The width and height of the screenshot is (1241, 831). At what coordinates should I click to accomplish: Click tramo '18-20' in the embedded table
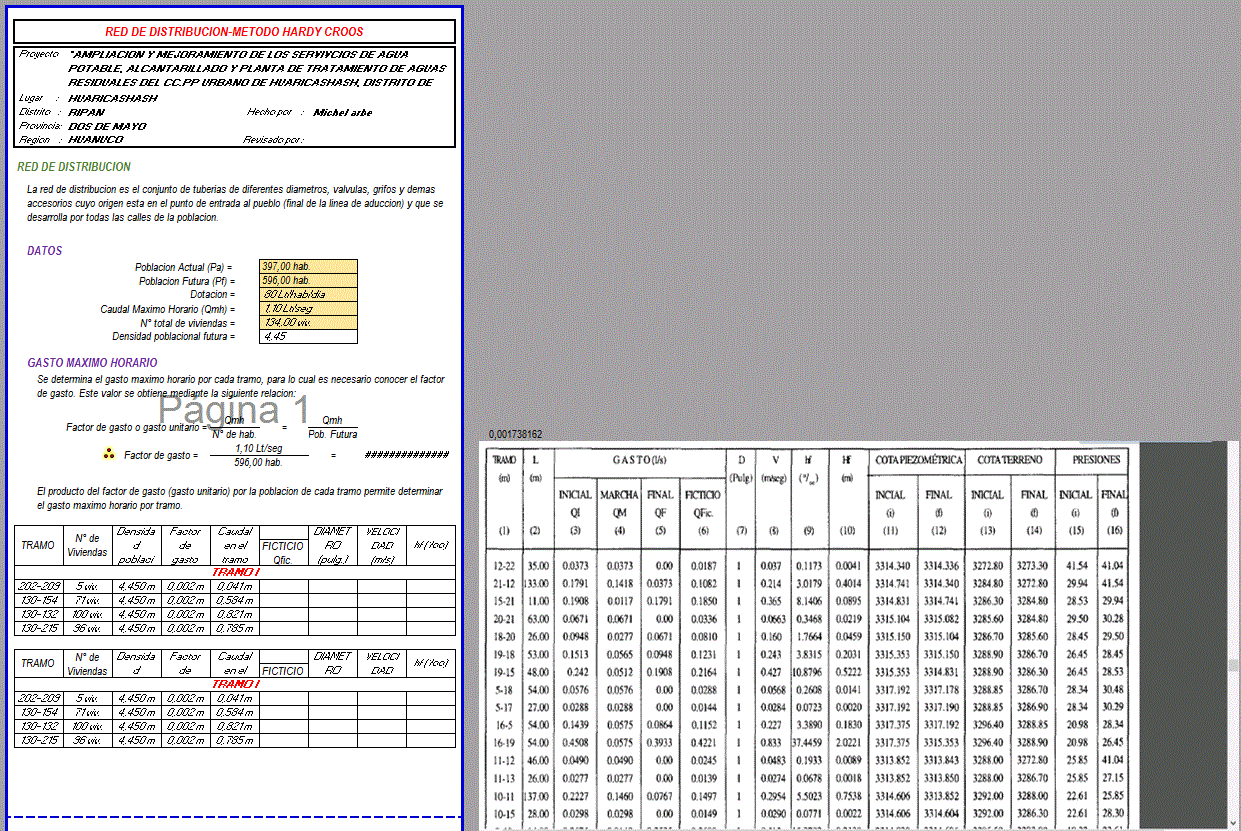pos(504,636)
